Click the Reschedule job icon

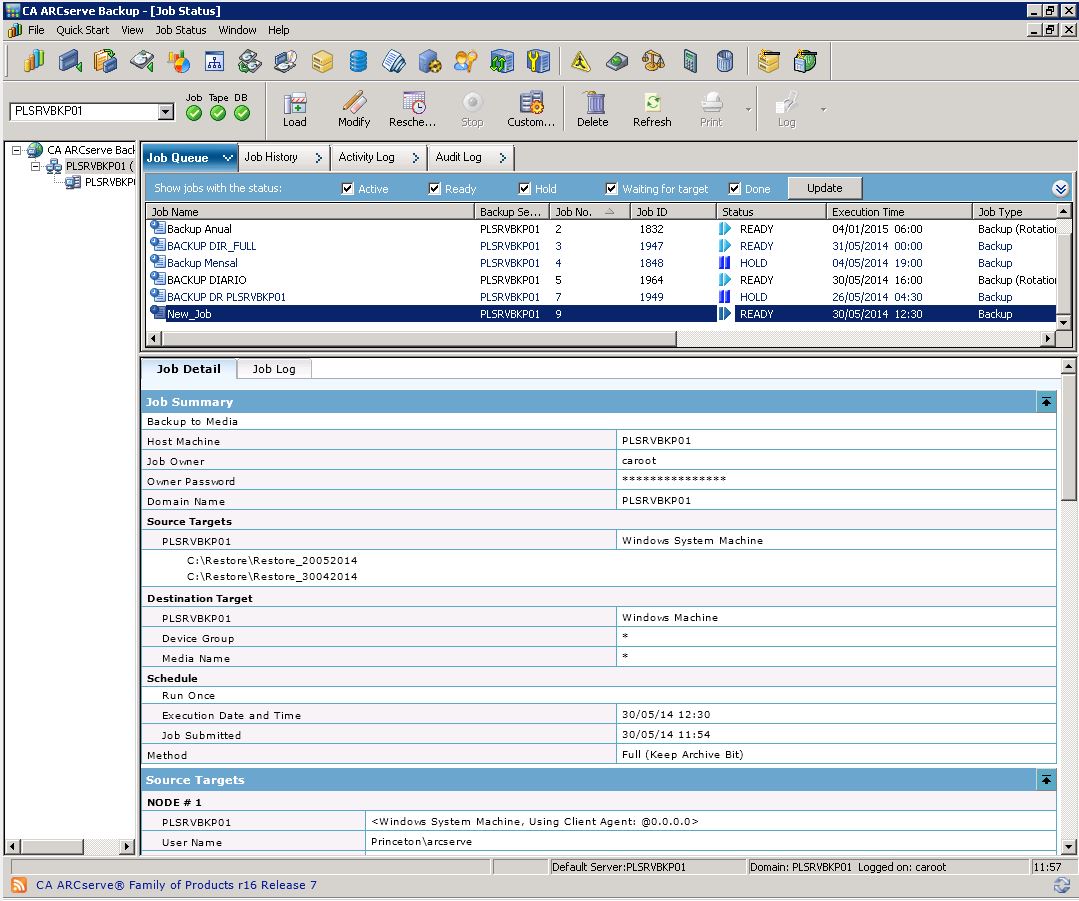[413, 109]
